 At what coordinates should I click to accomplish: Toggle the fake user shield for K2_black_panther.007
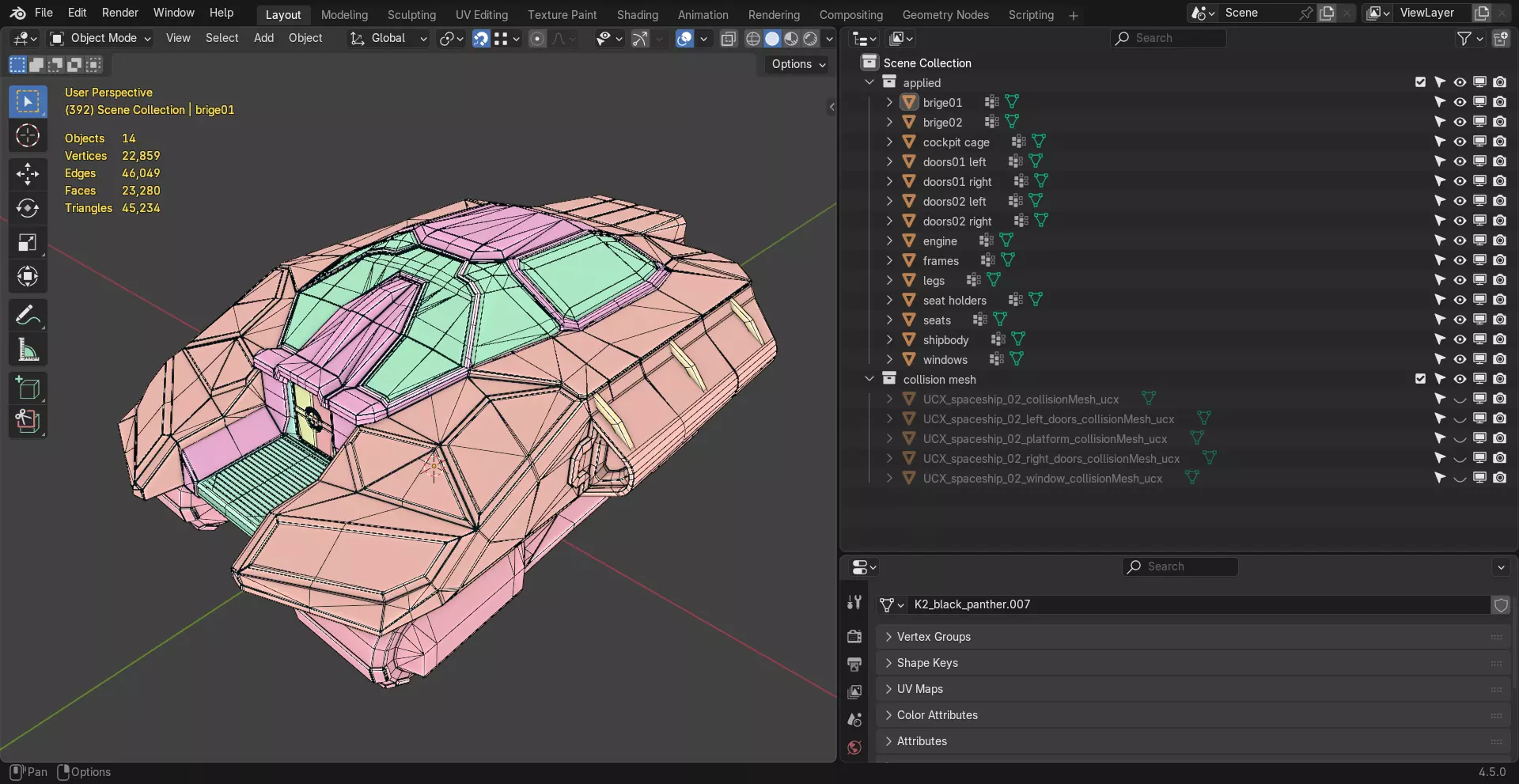1501,605
